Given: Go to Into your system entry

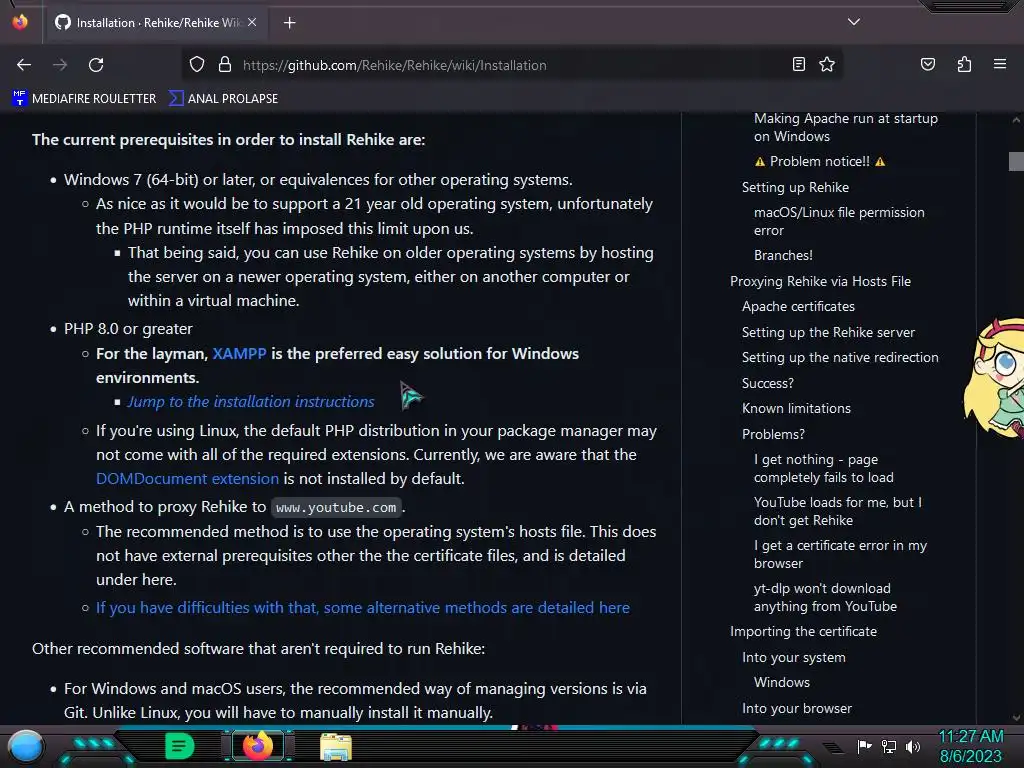Looking at the screenshot, I should pos(793,658).
